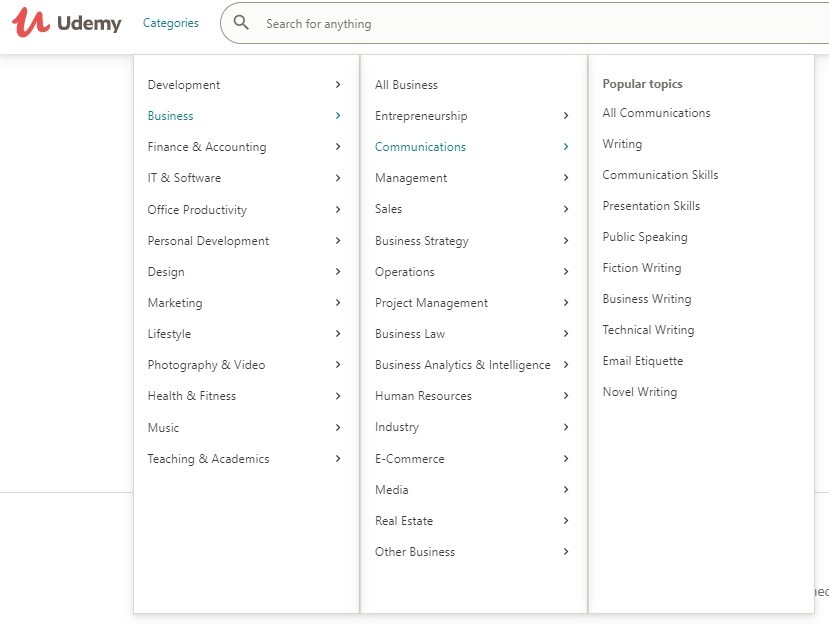This screenshot has height=625, width=829.
Task: Go to All Communications topic
Action: (x=657, y=113)
